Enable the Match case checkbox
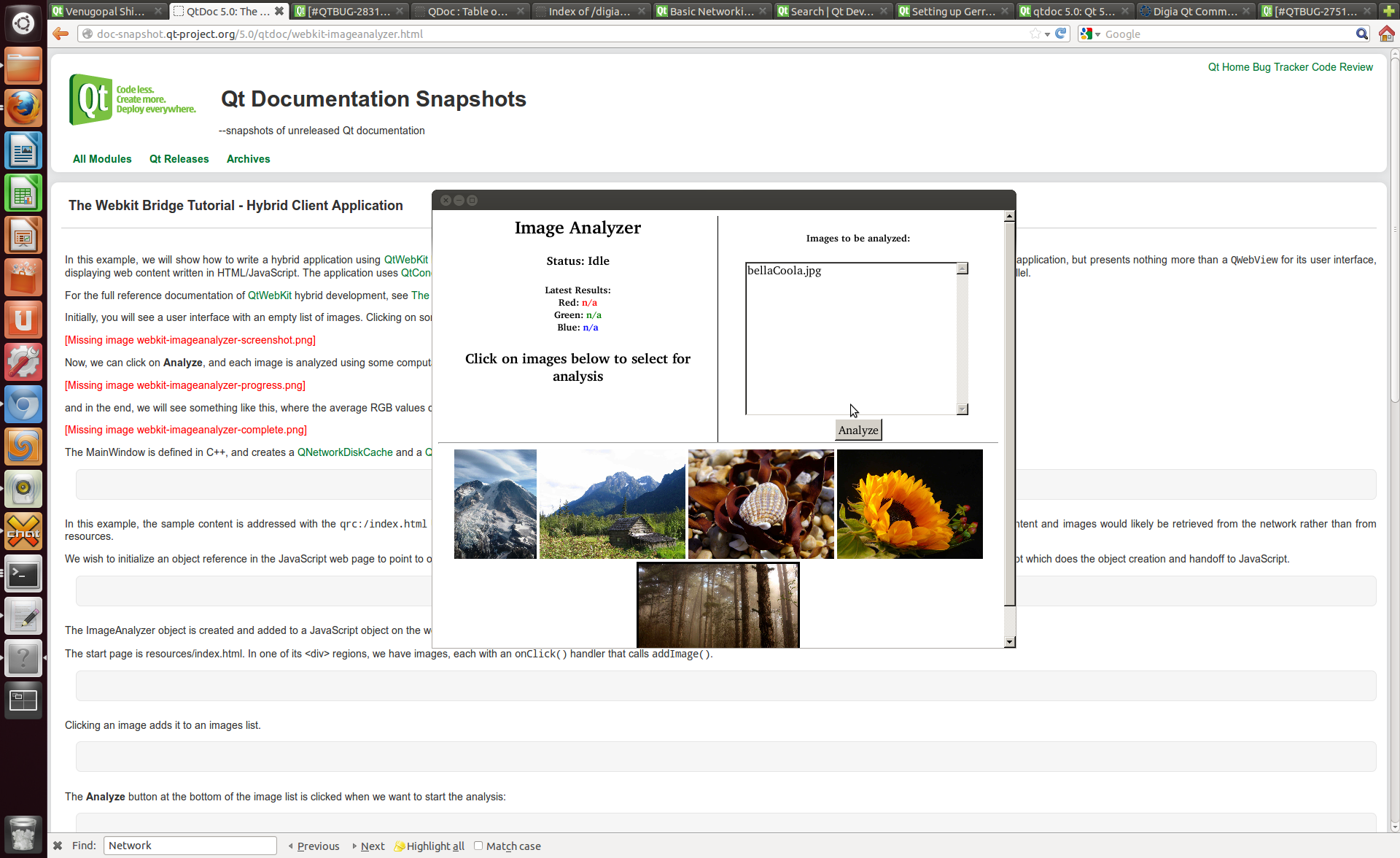 pyautogui.click(x=478, y=846)
